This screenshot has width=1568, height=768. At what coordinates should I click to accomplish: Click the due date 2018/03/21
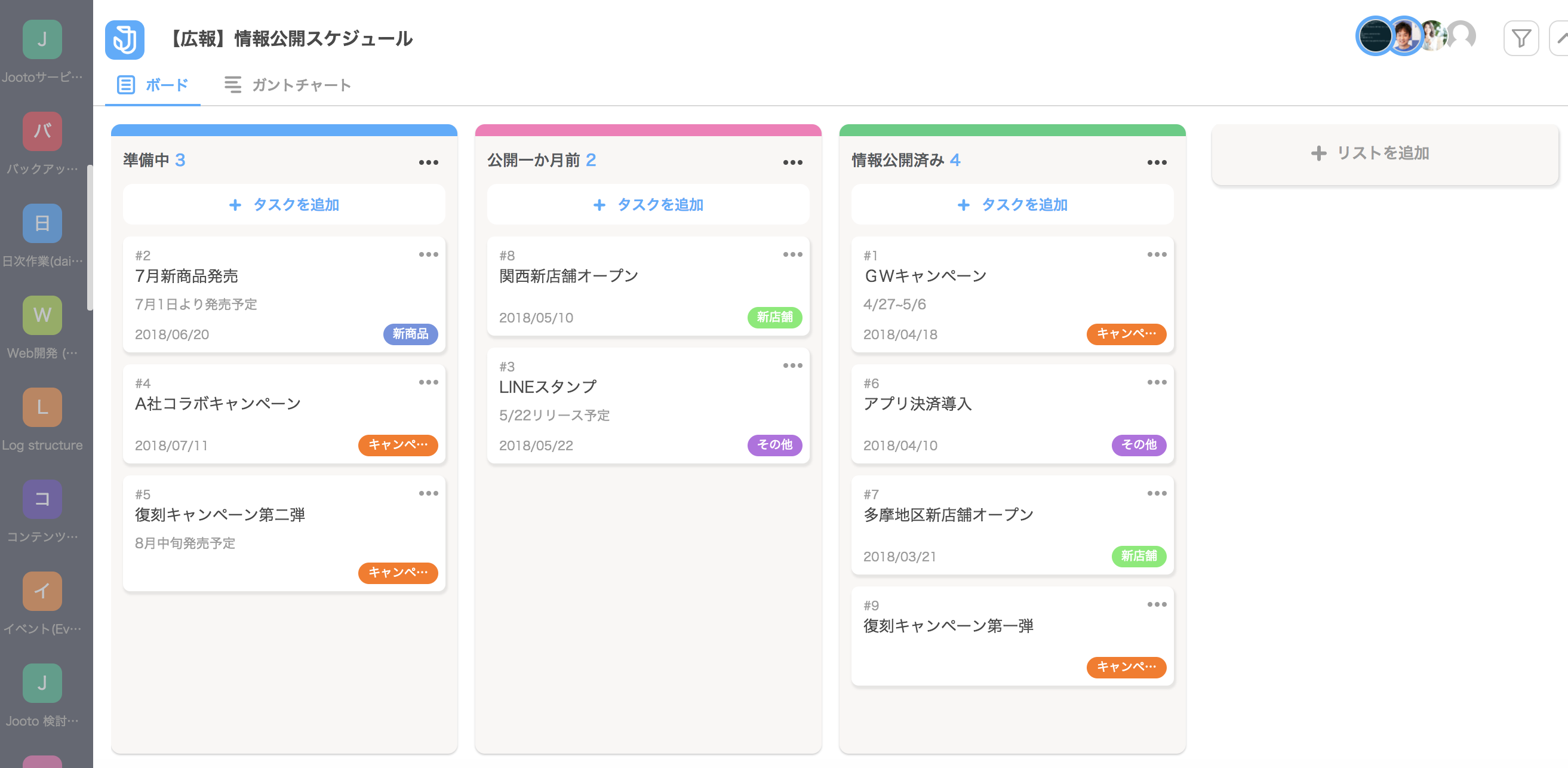pos(900,557)
